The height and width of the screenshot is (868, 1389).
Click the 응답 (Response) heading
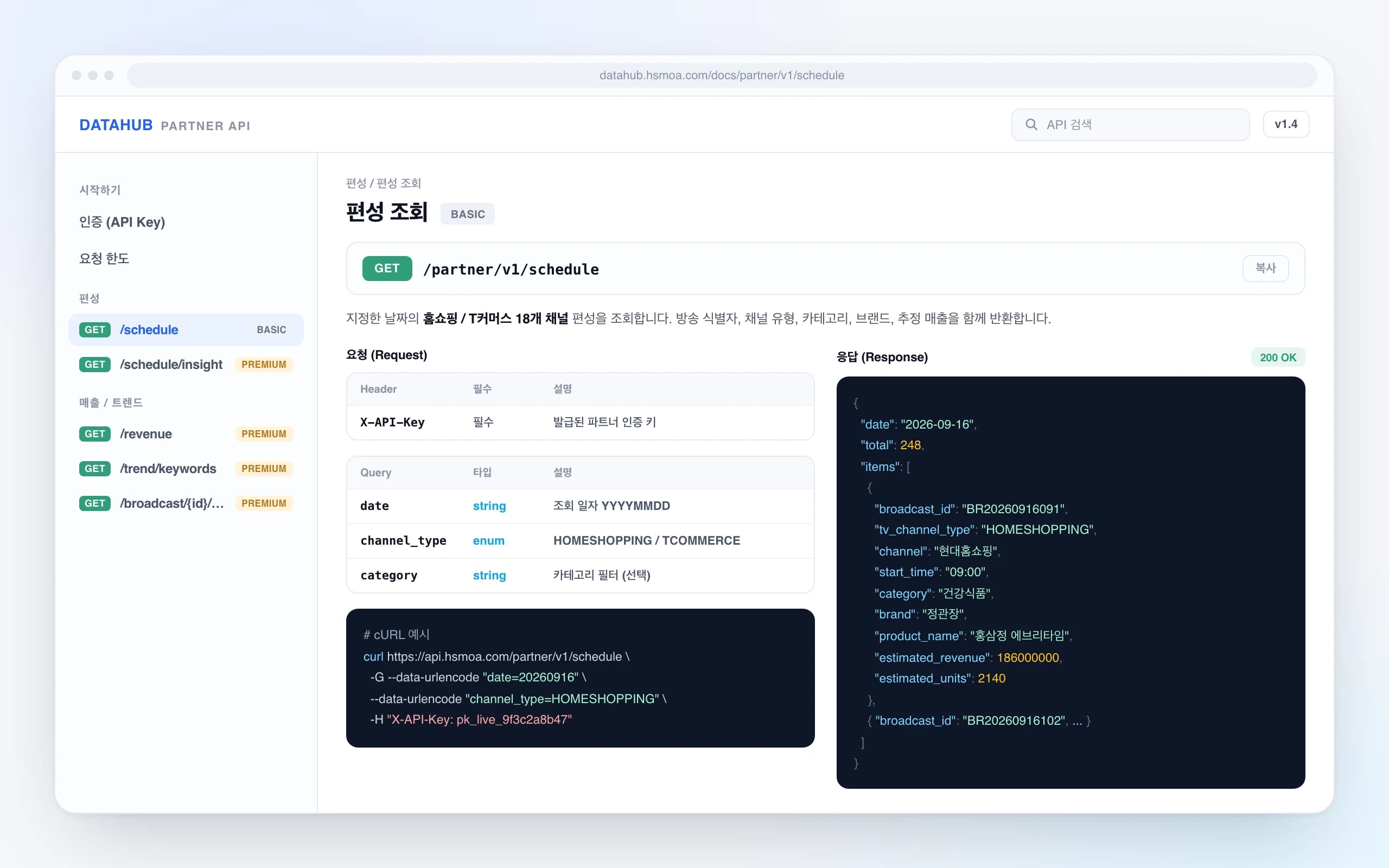tap(882, 357)
